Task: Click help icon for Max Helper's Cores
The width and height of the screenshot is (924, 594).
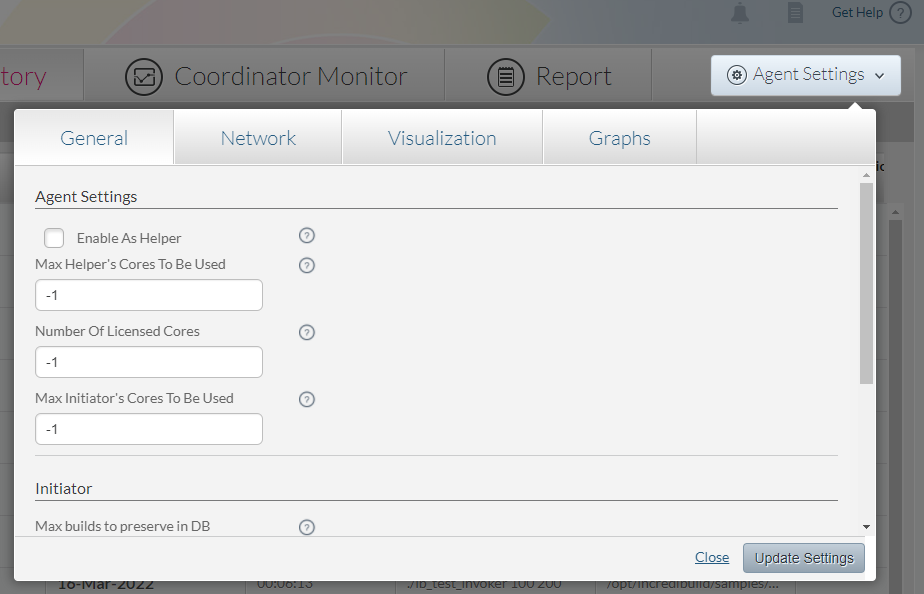Action: click(307, 265)
